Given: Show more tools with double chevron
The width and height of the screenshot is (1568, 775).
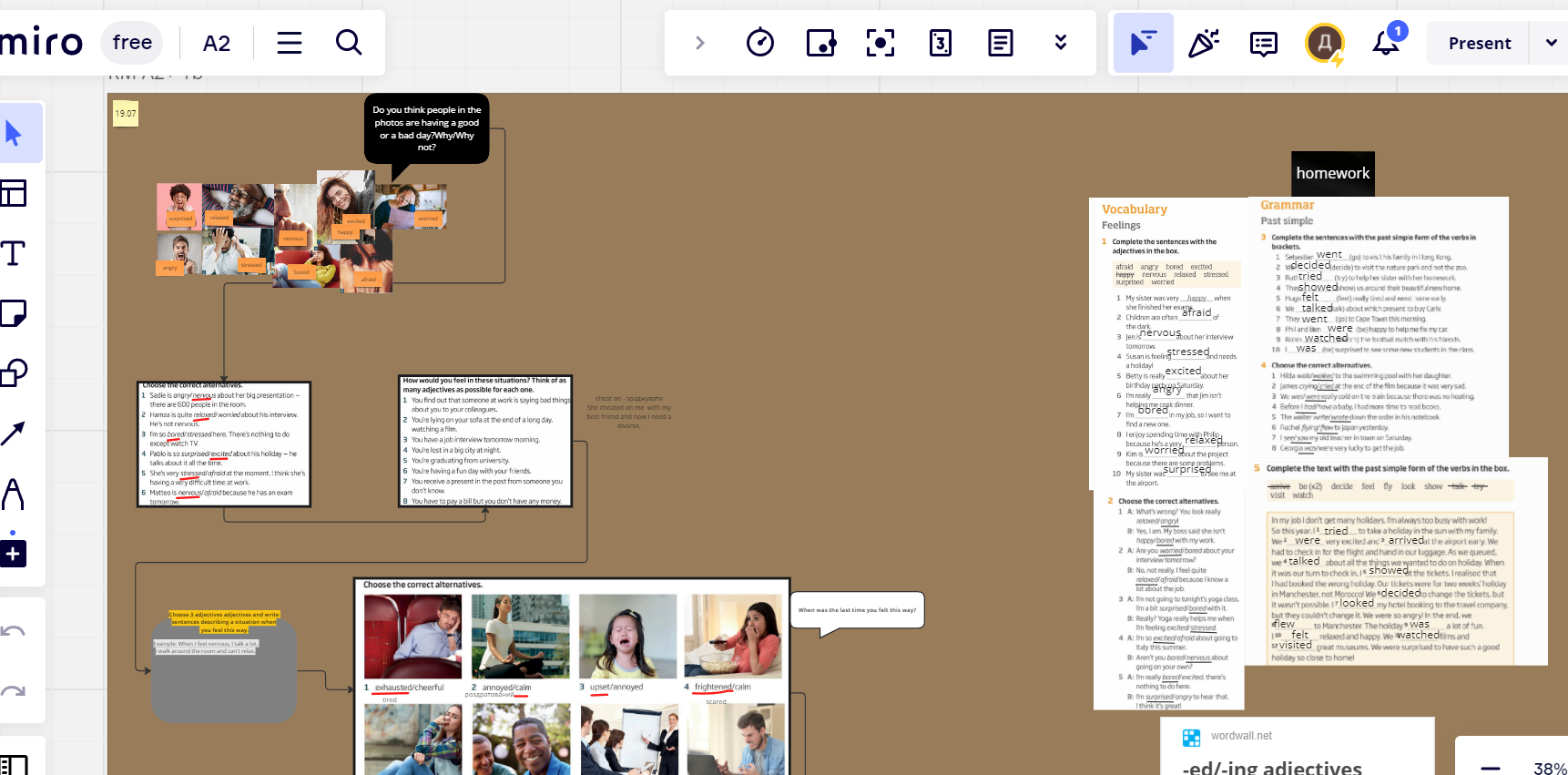Looking at the screenshot, I should tap(1061, 43).
